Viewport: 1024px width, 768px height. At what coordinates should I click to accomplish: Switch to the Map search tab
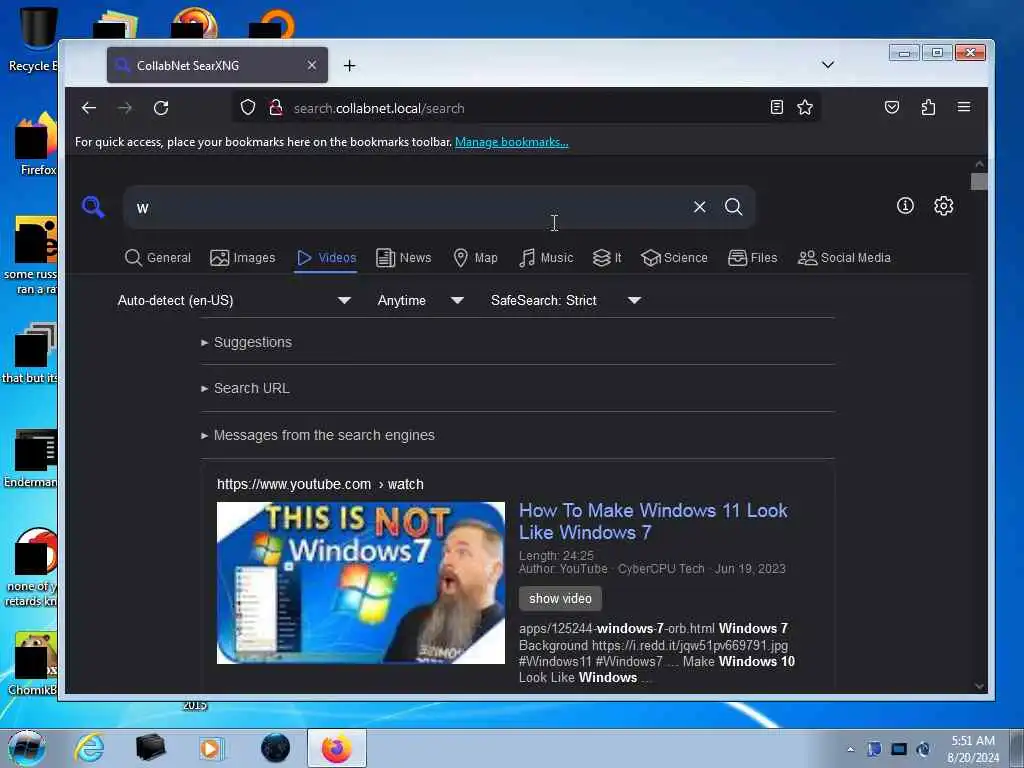pos(475,258)
